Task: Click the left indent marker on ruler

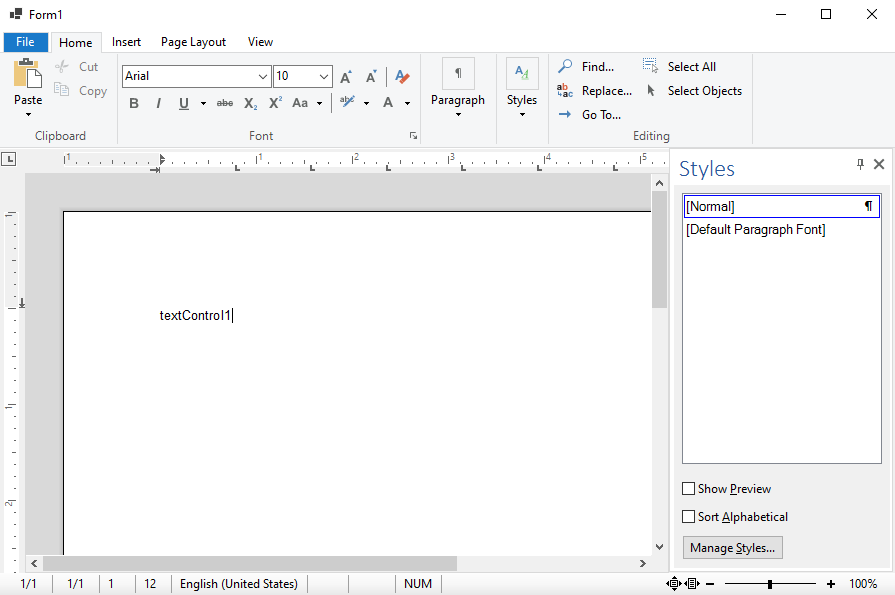Action: 162,160
